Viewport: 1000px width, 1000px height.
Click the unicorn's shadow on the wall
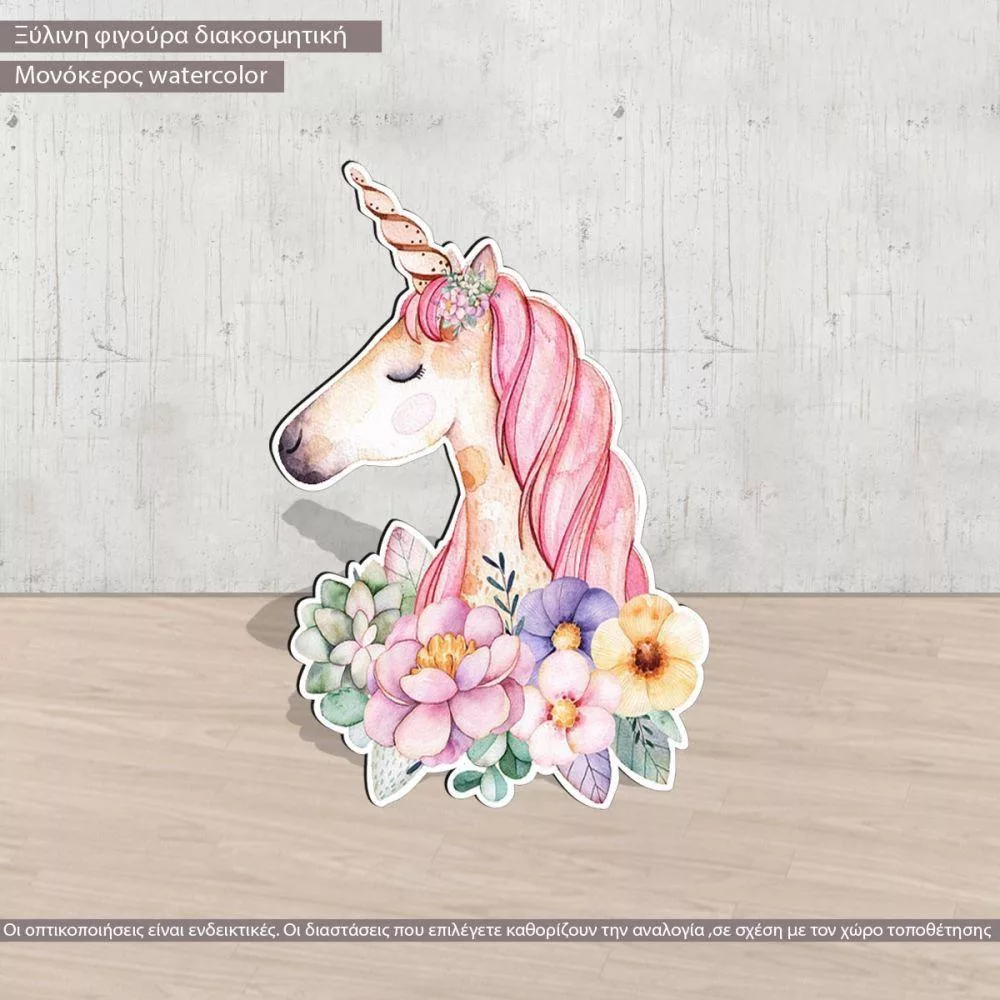coord(320,530)
